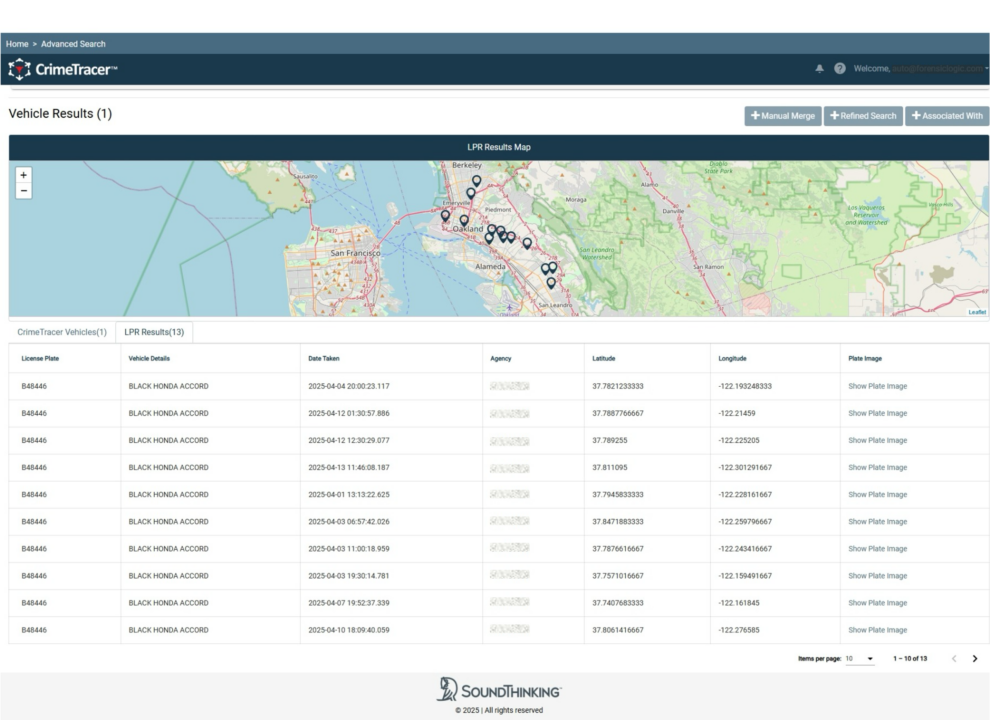Select the northernmost map marker near Berkeley
The image size is (990, 720).
(x=477, y=181)
